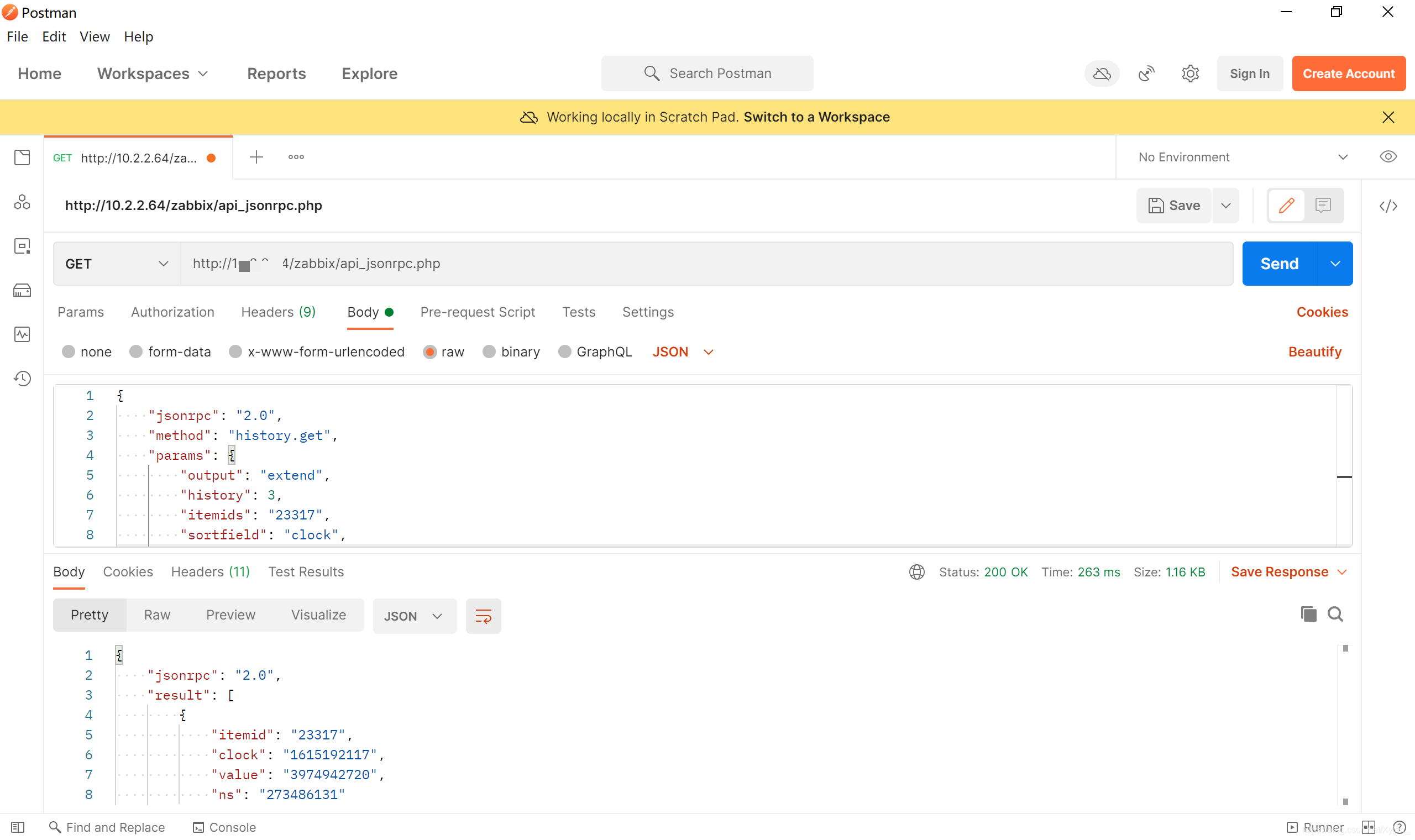Add a new request tab with plus icon

coord(256,158)
